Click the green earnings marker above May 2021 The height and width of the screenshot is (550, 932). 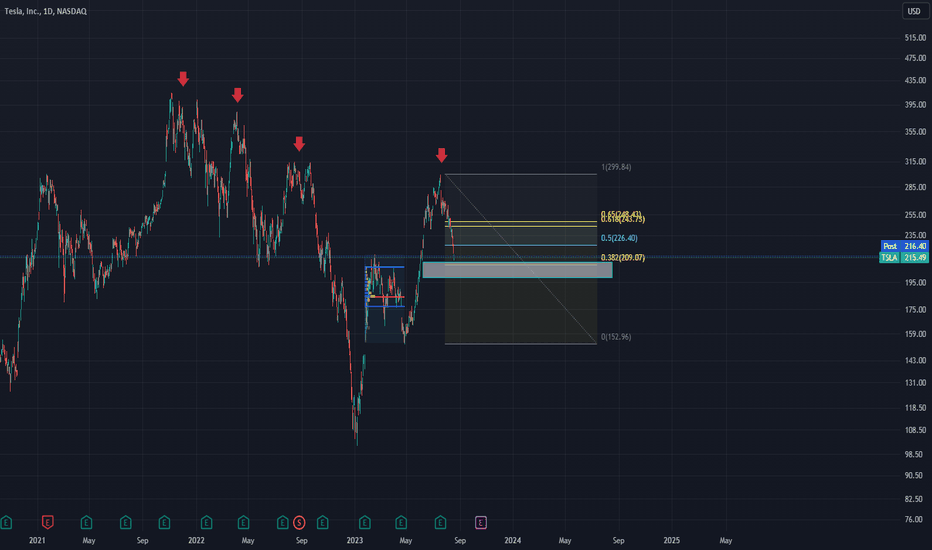coord(86,523)
